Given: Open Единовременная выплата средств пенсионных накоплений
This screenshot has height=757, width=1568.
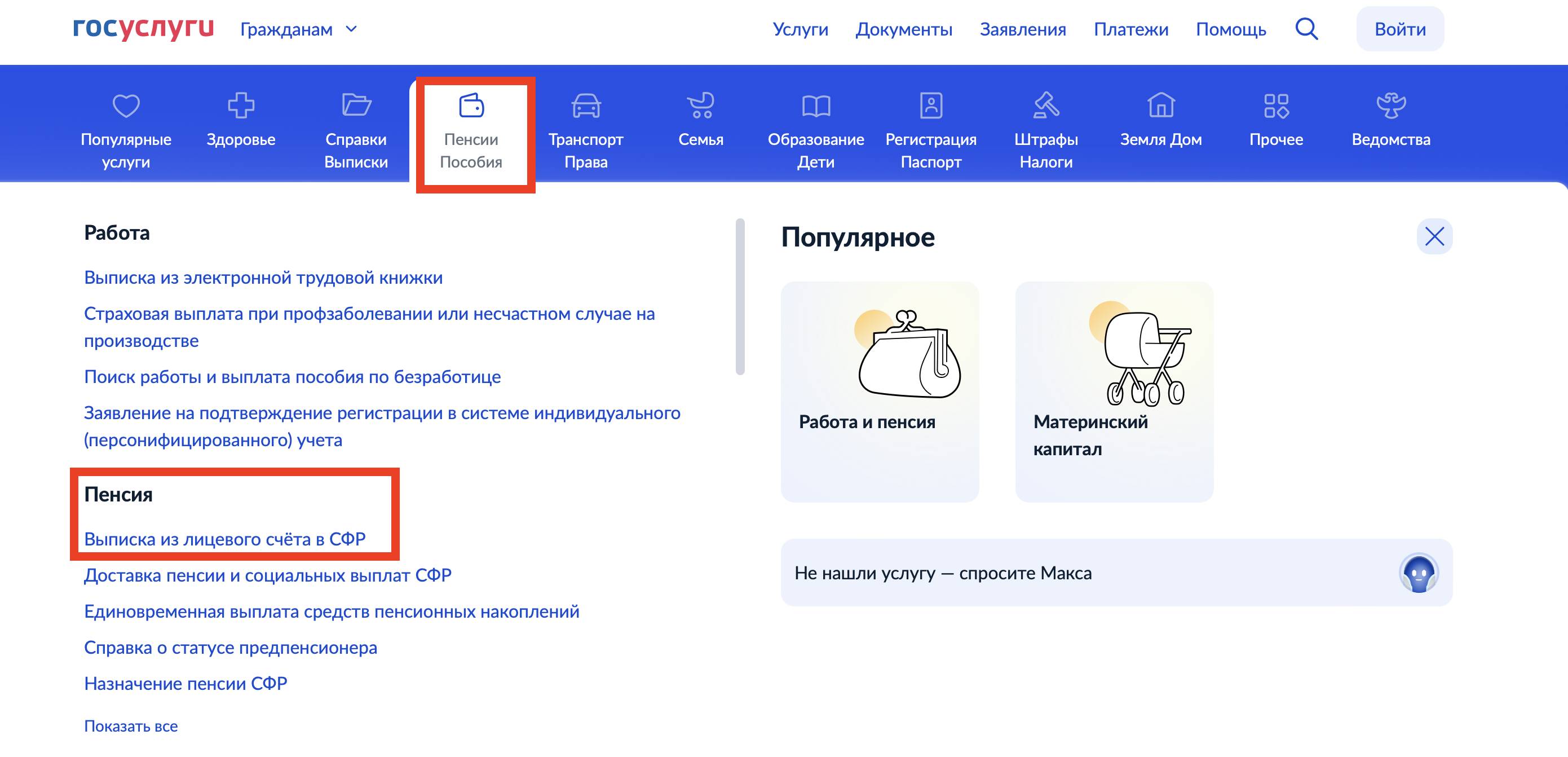Looking at the screenshot, I should tap(331, 611).
